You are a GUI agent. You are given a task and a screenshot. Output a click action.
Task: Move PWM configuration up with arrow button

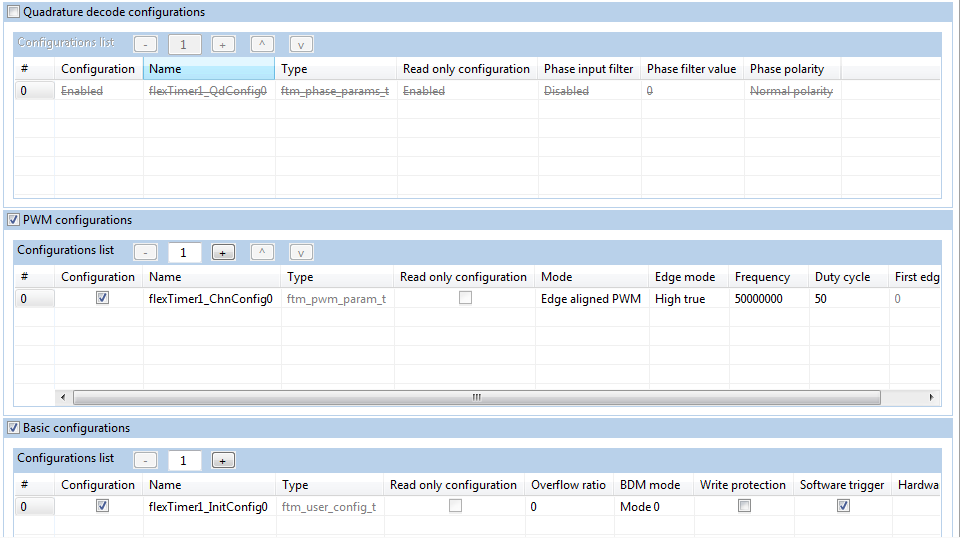coord(262,252)
